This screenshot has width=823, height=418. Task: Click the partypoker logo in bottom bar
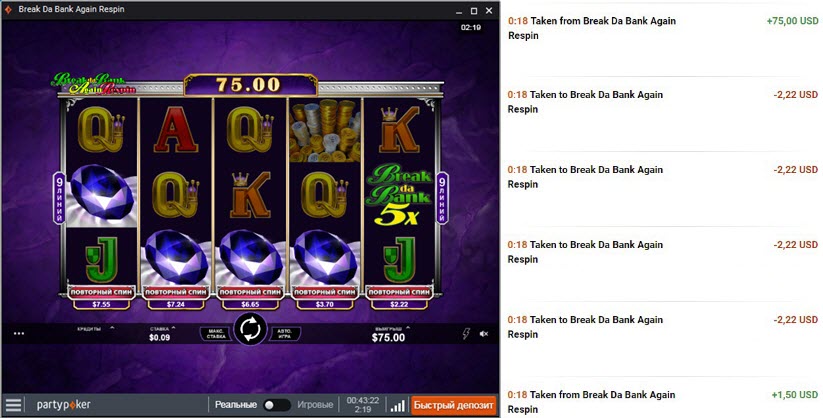(x=64, y=405)
